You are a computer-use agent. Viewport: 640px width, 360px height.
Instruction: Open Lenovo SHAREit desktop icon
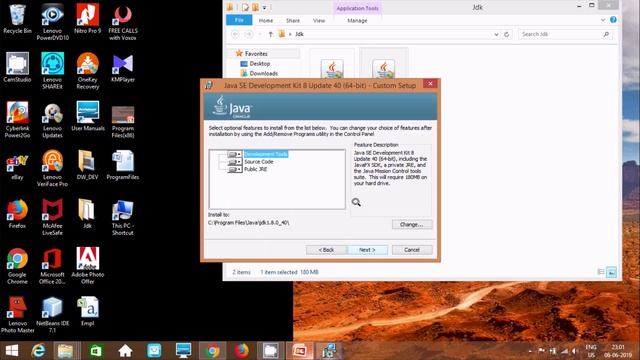coord(52,71)
